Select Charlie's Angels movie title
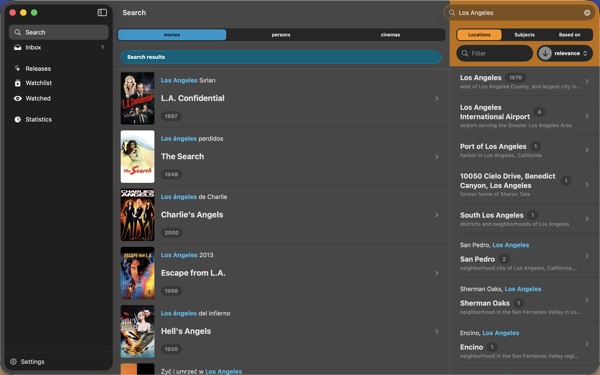This screenshot has height=375, width=600. pyautogui.click(x=192, y=215)
